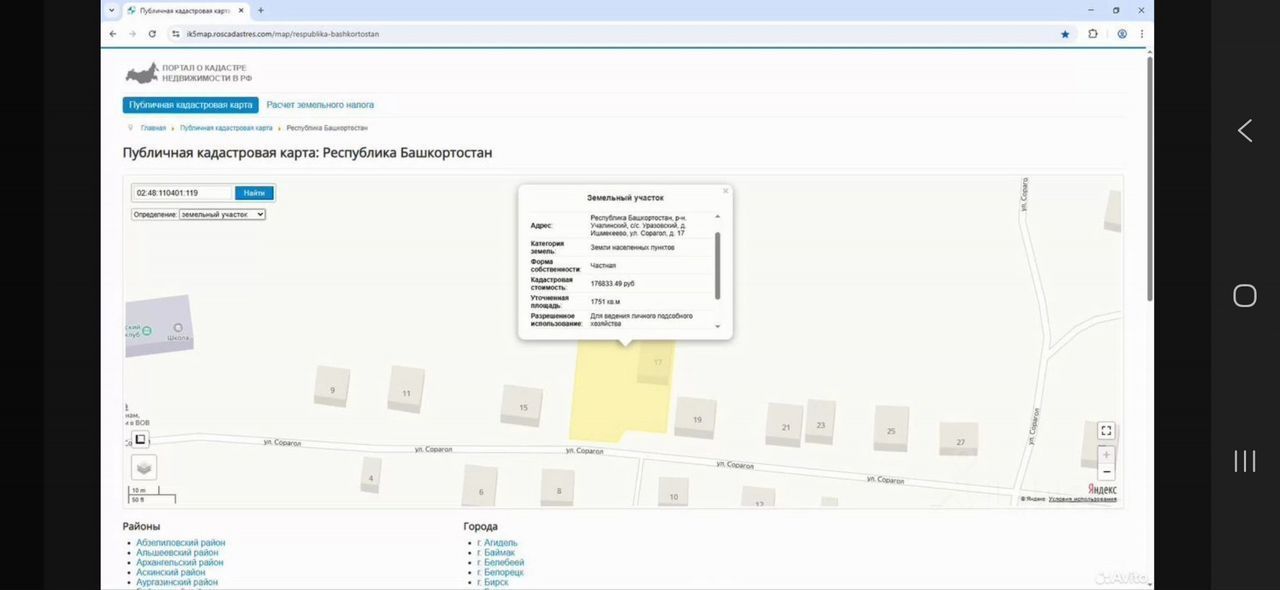Click building 25 on the map
1280x590 pixels.
[891, 429]
